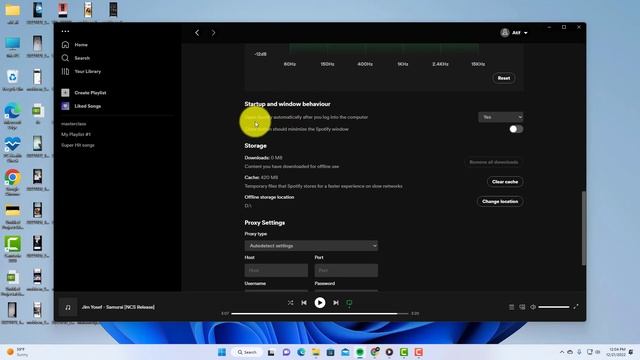Open the Windows Start menu
The height and width of the screenshot is (360, 640).
222,352
